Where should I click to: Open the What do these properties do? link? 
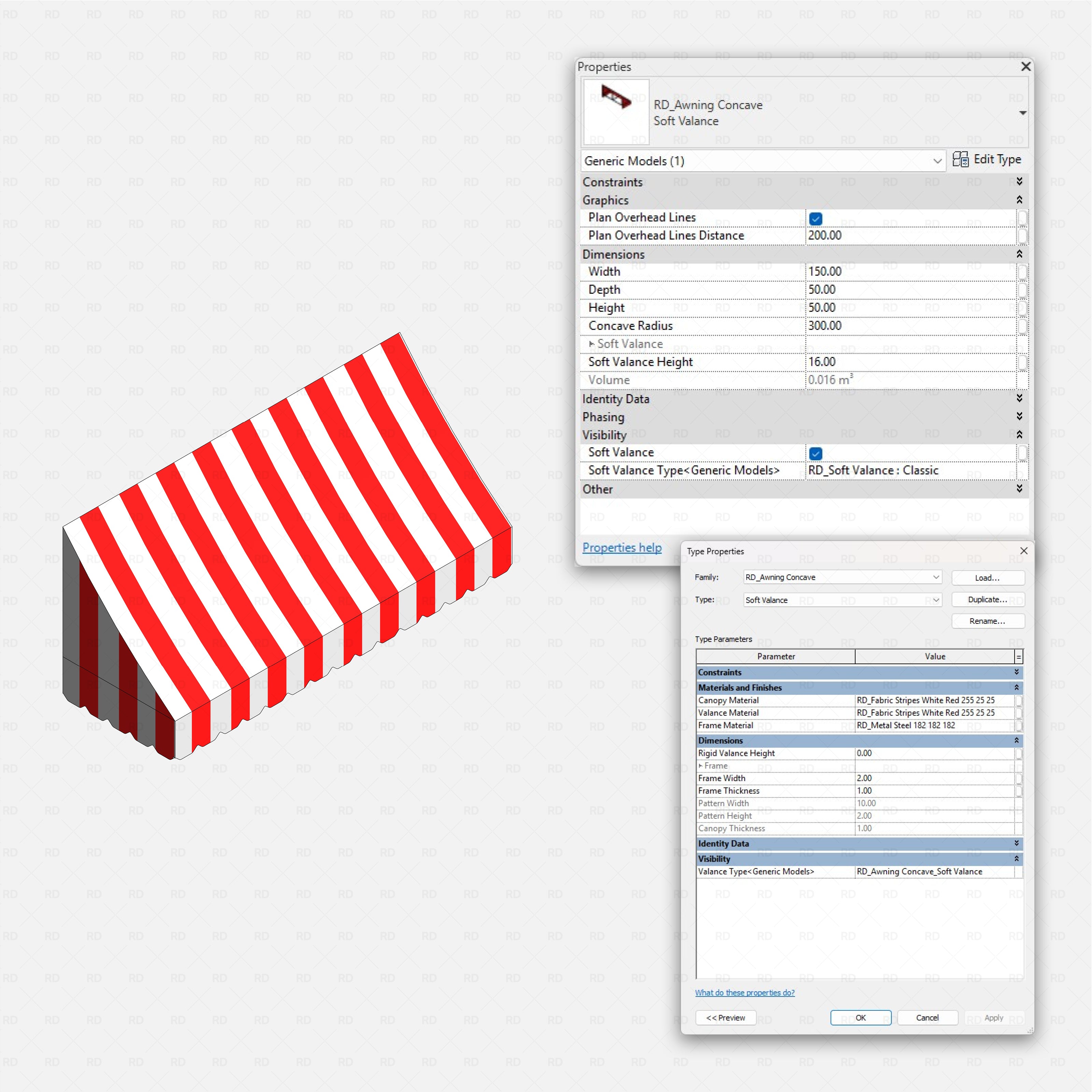744,992
